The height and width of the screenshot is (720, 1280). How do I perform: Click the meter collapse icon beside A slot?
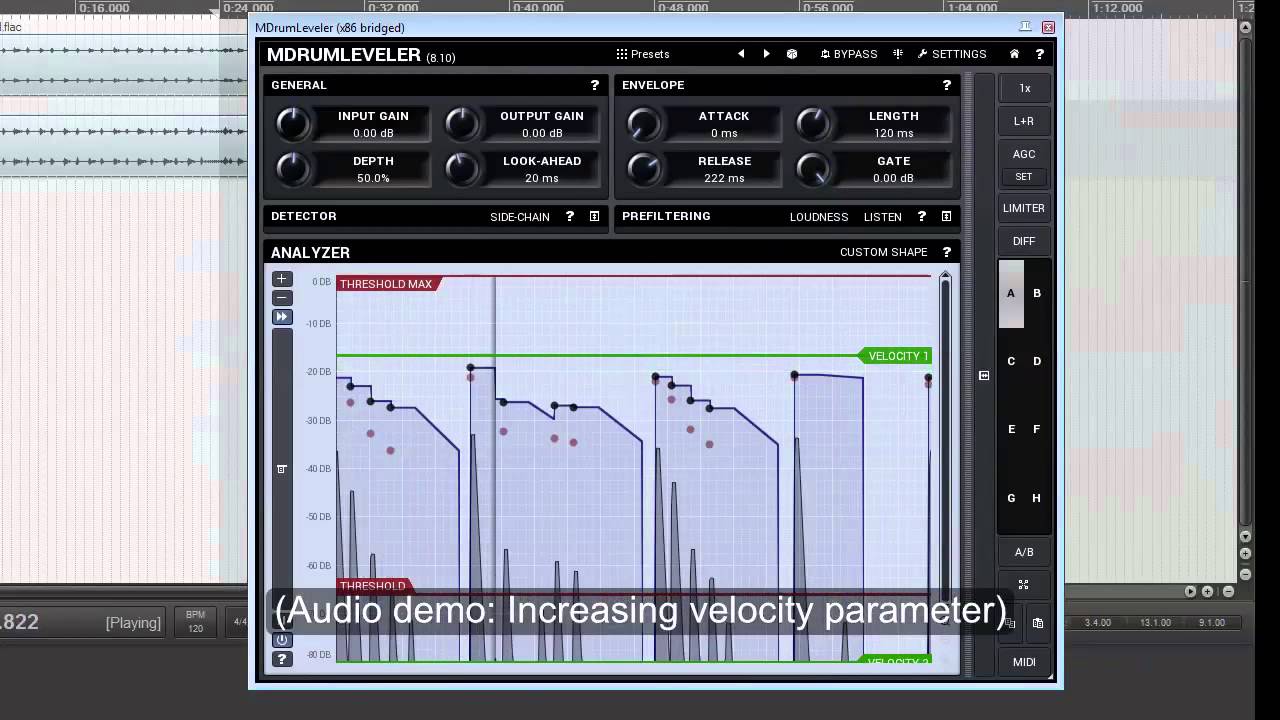984,375
